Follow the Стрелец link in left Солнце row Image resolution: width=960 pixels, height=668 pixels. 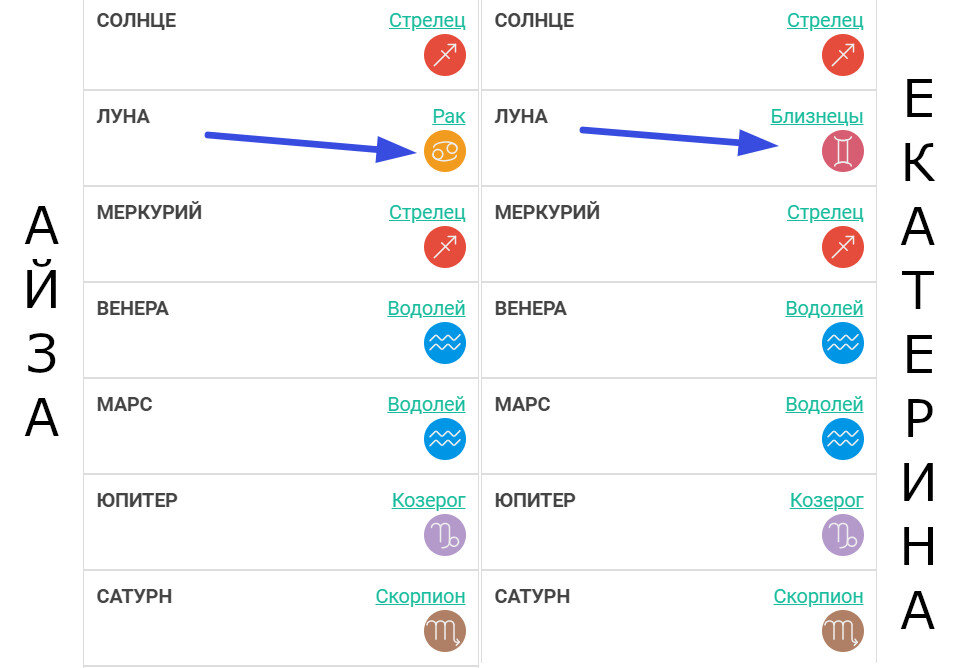[427, 21]
